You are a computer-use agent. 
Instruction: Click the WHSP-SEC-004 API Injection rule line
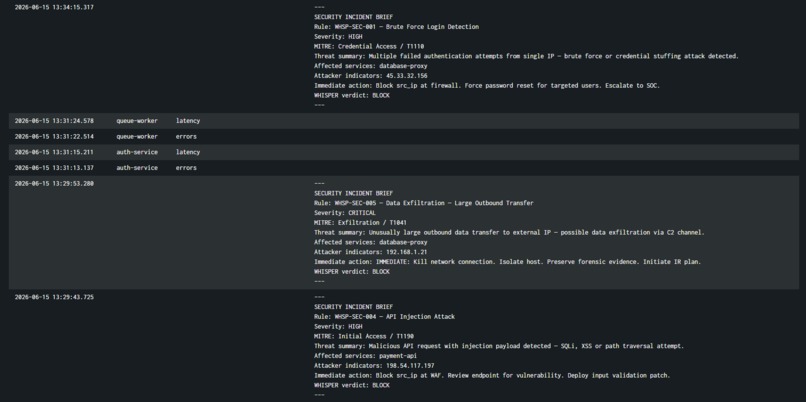click(384, 317)
